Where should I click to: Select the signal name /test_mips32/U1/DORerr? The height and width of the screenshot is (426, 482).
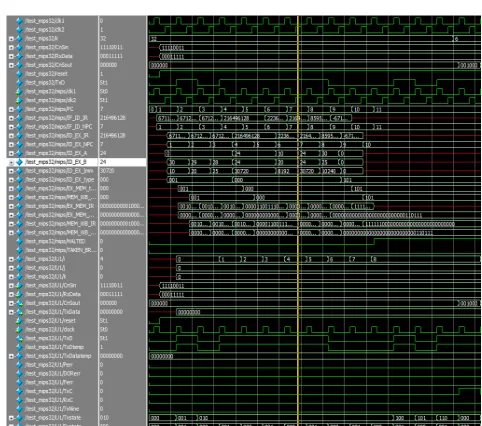[53, 374]
